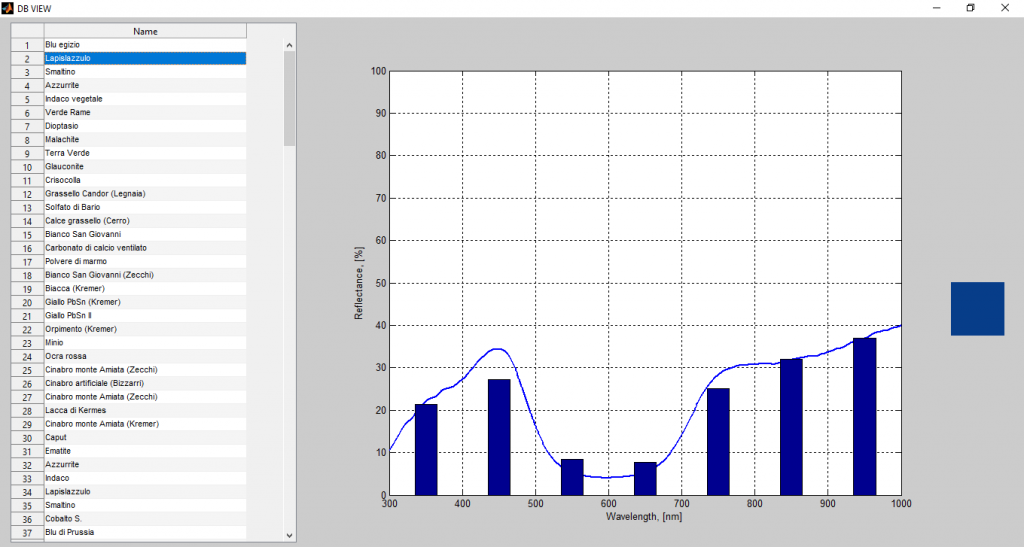Select Cinabro monte Amiata (Kremer)

(x=145, y=424)
